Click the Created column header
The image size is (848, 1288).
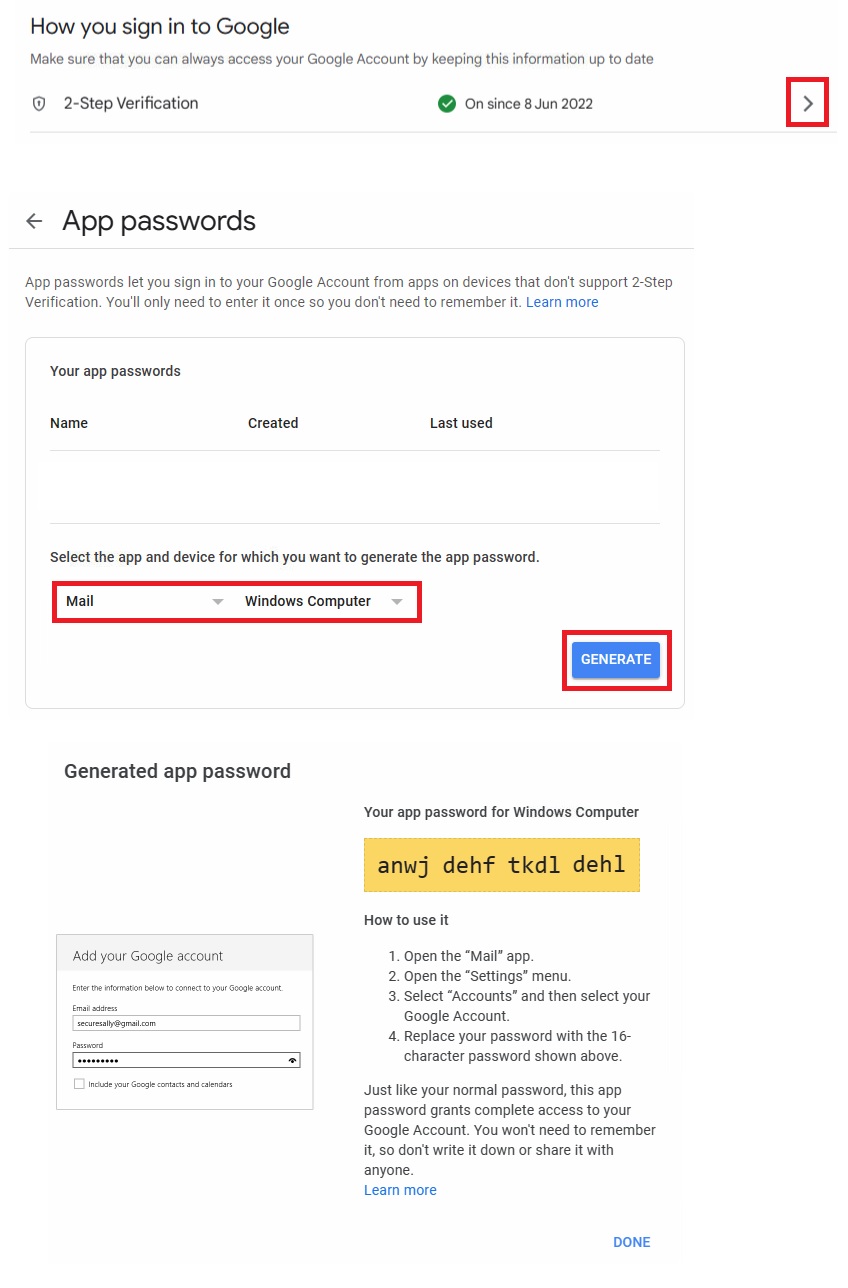(272, 423)
